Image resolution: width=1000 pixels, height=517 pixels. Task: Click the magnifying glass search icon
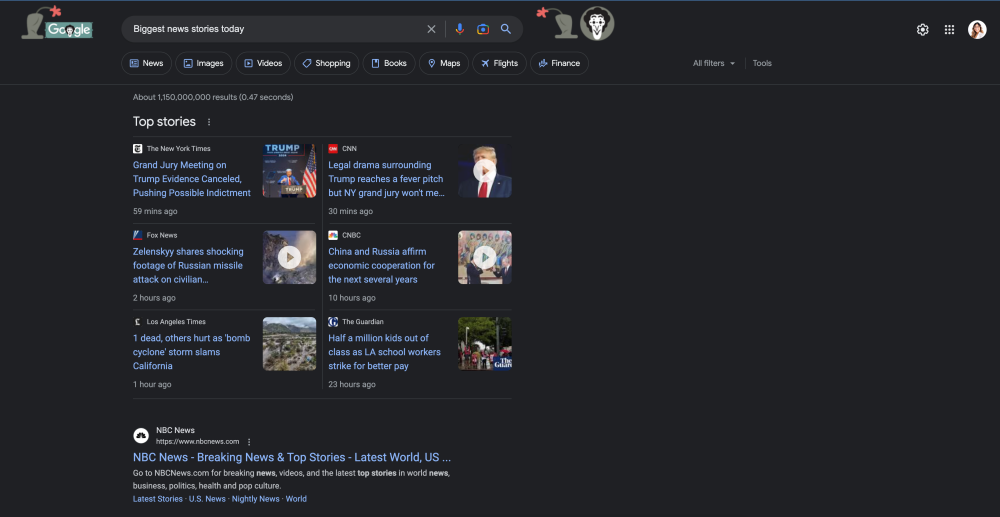[506, 29]
